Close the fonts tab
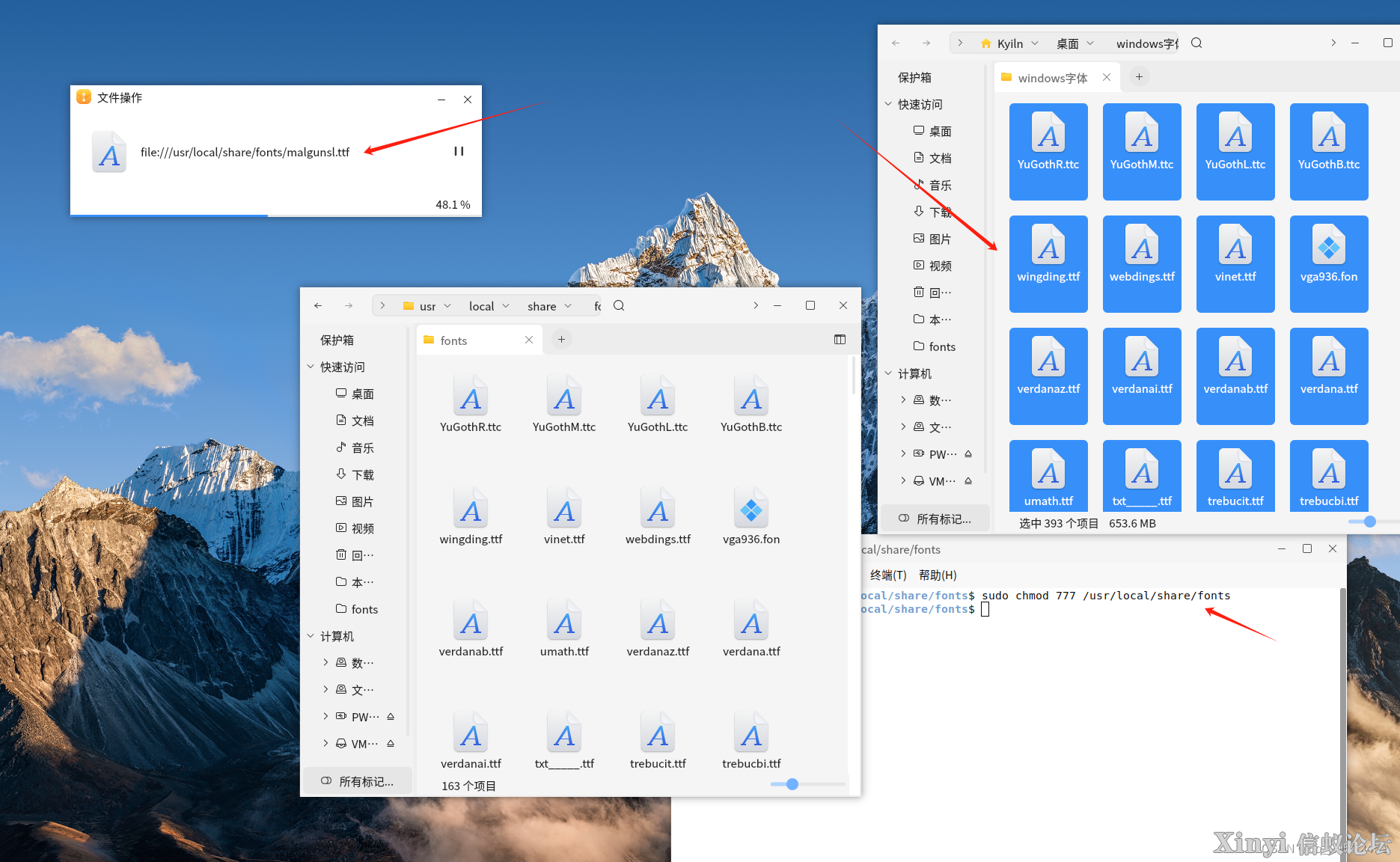 [x=529, y=340]
